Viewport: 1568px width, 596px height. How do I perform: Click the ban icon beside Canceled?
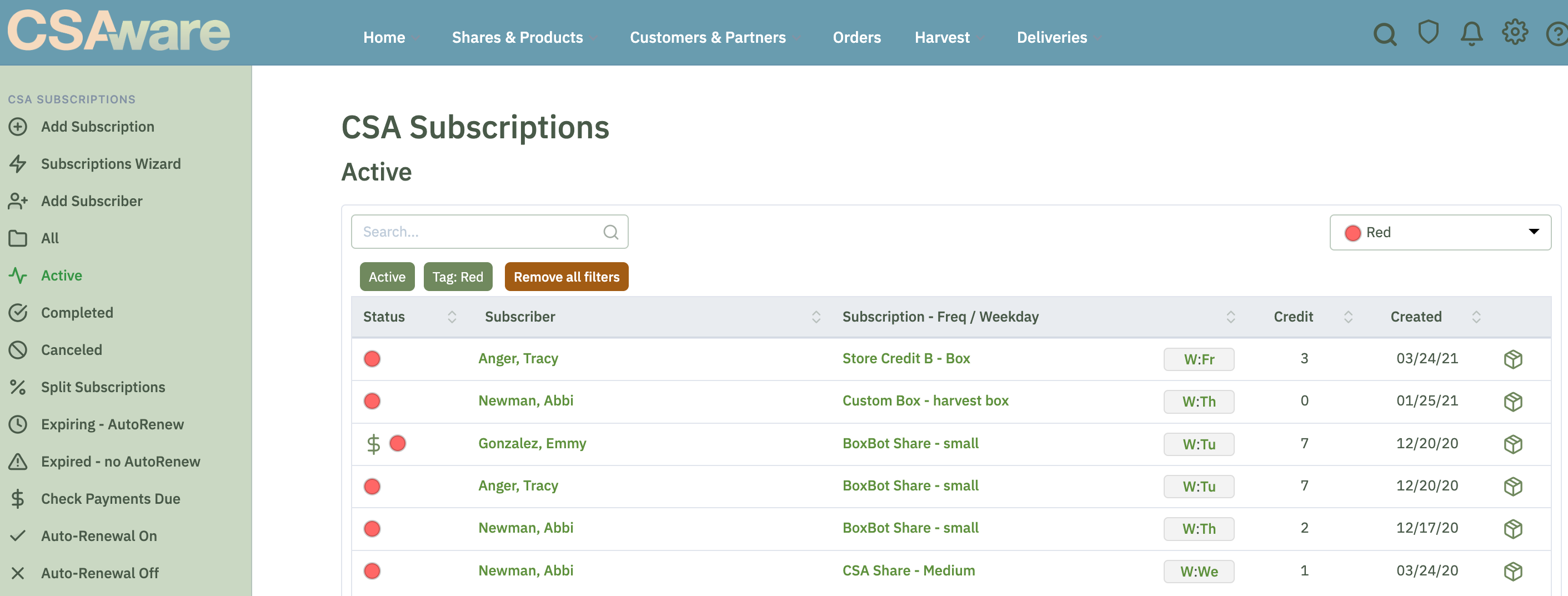pyautogui.click(x=18, y=349)
